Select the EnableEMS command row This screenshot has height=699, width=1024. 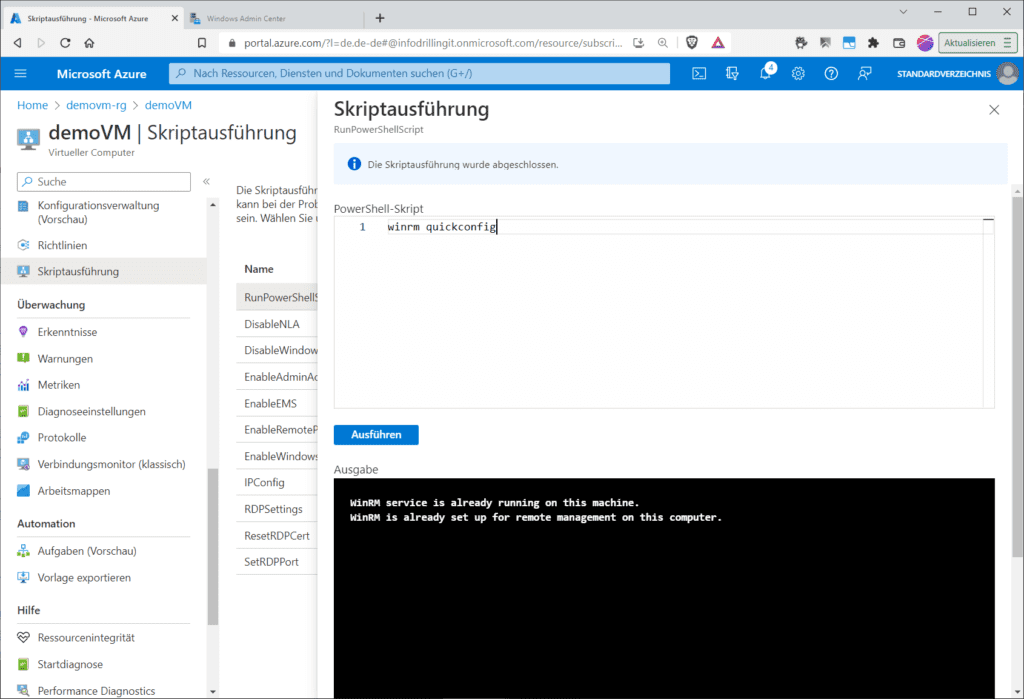pyautogui.click(x=277, y=404)
